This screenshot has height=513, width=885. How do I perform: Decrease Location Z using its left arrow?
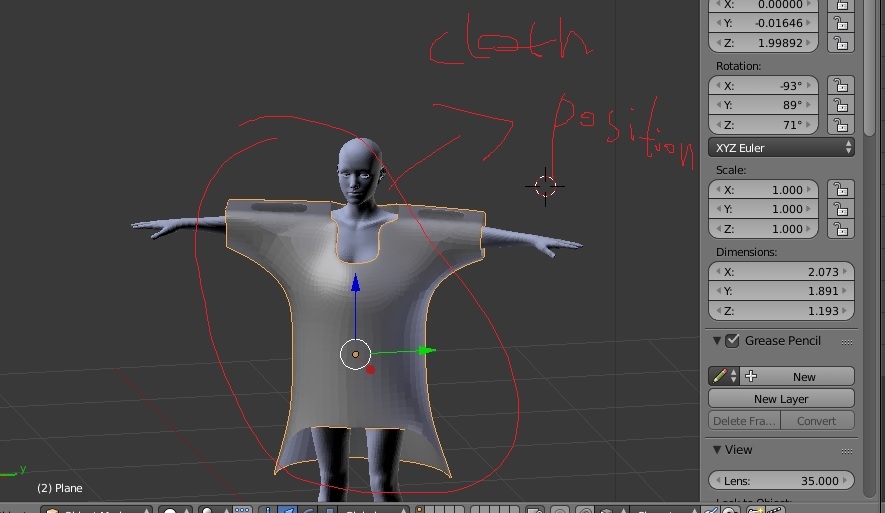pyautogui.click(x=718, y=43)
